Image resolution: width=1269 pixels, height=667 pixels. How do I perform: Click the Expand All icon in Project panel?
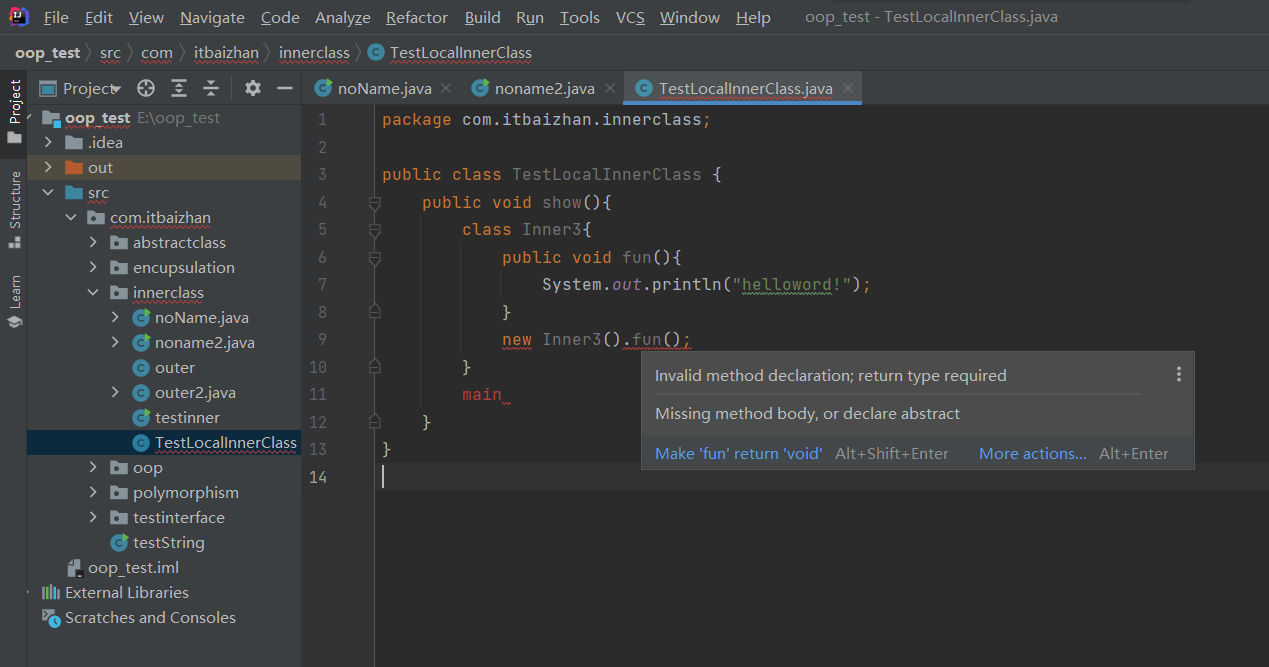pos(179,88)
